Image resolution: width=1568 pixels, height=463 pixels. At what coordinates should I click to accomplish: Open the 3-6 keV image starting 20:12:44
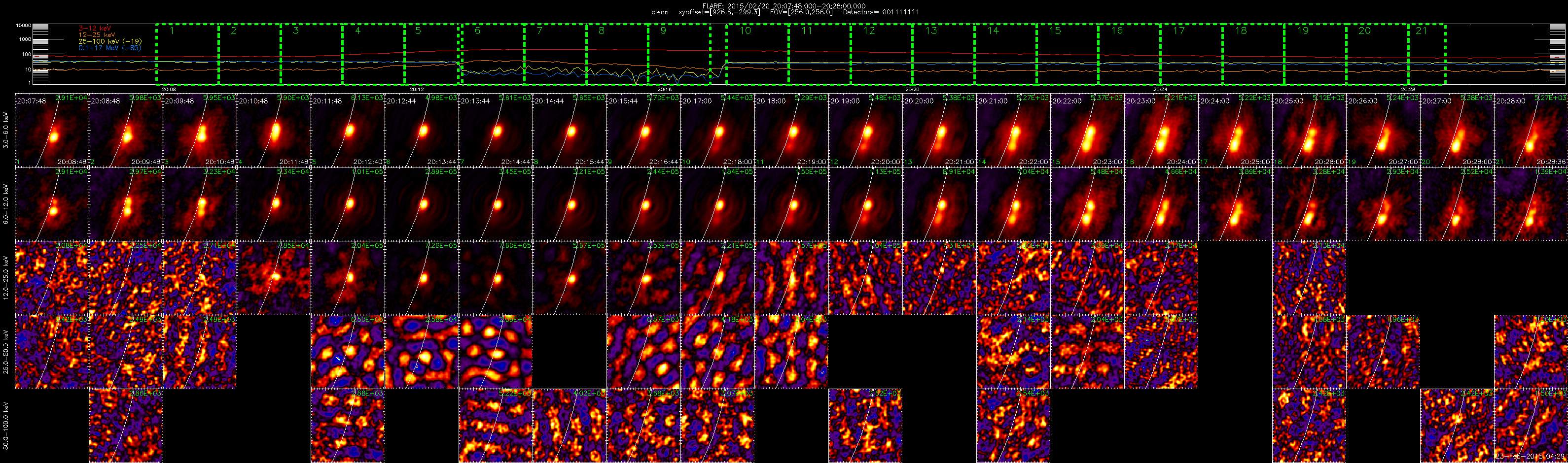(422, 130)
